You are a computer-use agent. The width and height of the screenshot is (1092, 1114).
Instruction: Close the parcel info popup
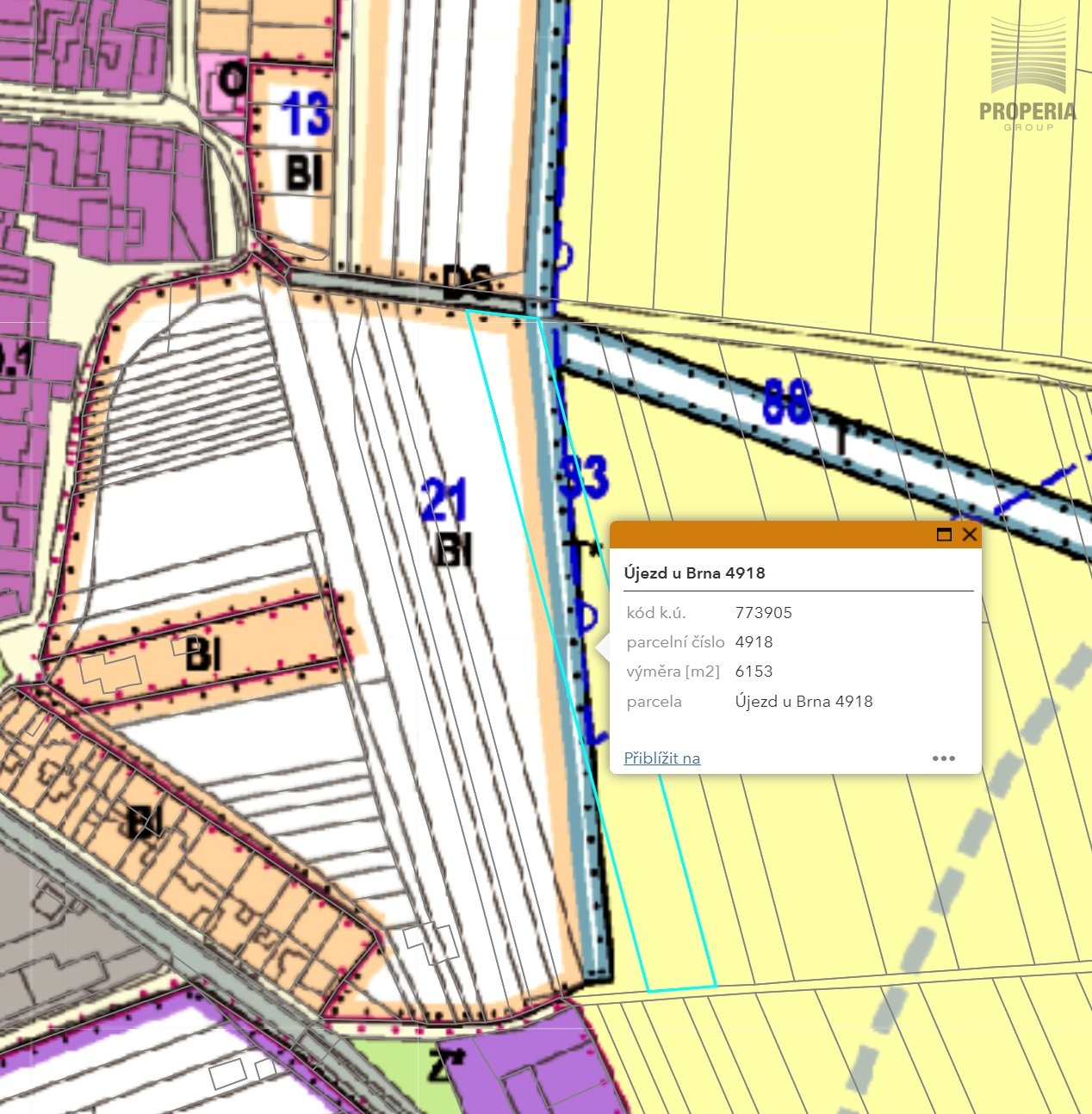pyautogui.click(x=969, y=535)
